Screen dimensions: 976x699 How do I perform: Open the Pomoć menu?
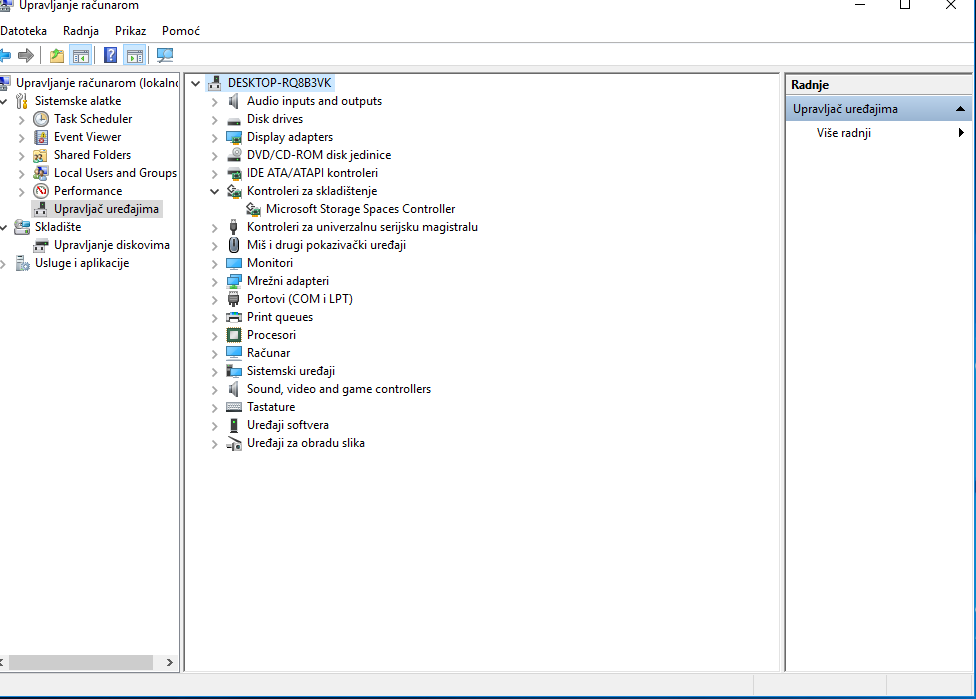tap(181, 31)
